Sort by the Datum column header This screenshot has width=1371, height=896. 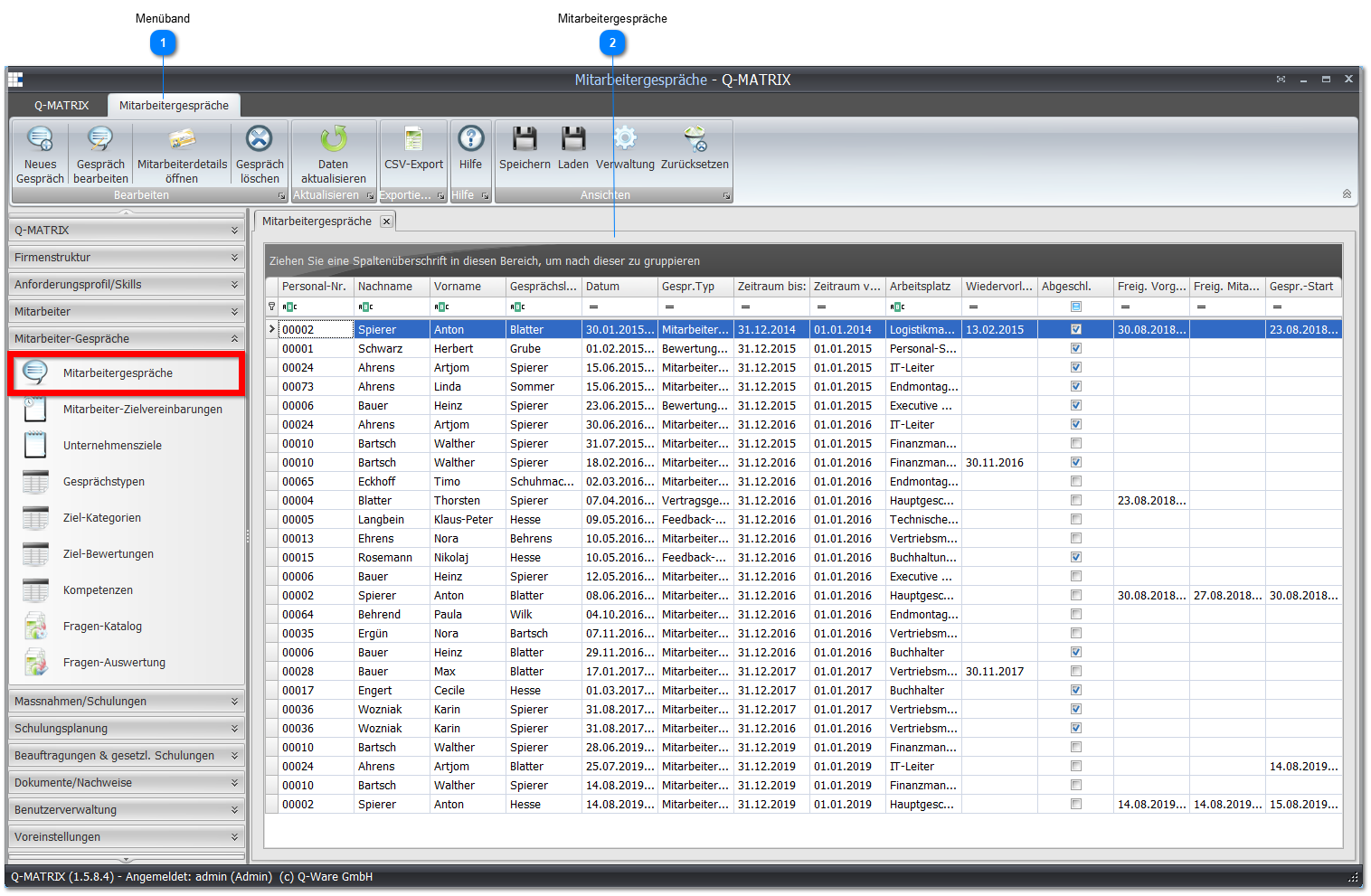tap(619, 287)
